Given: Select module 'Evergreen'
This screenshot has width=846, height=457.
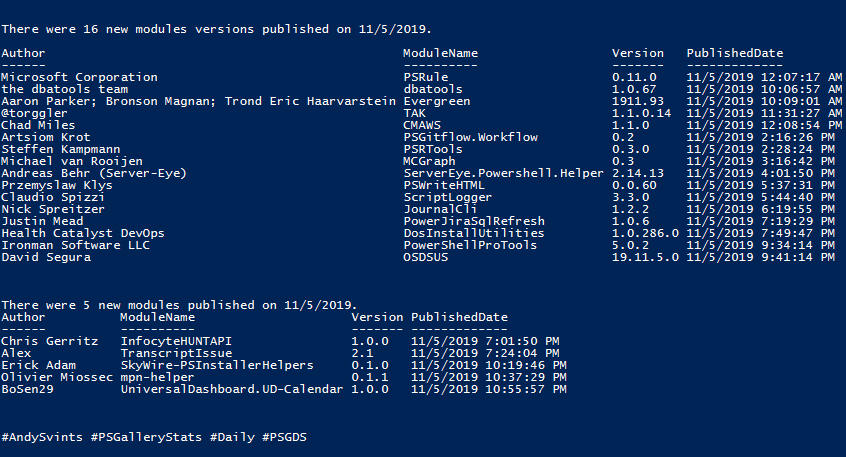Looking at the screenshot, I should click(x=437, y=101).
